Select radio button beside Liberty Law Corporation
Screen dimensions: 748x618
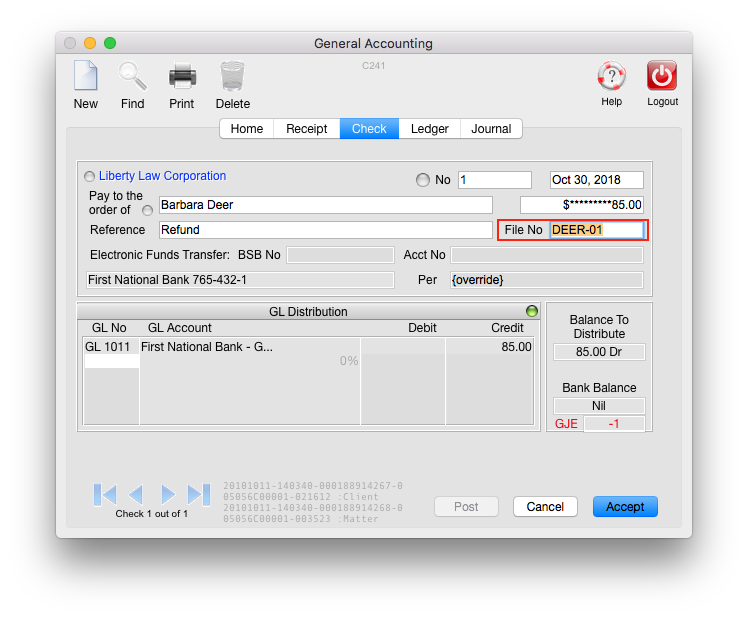[90, 177]
